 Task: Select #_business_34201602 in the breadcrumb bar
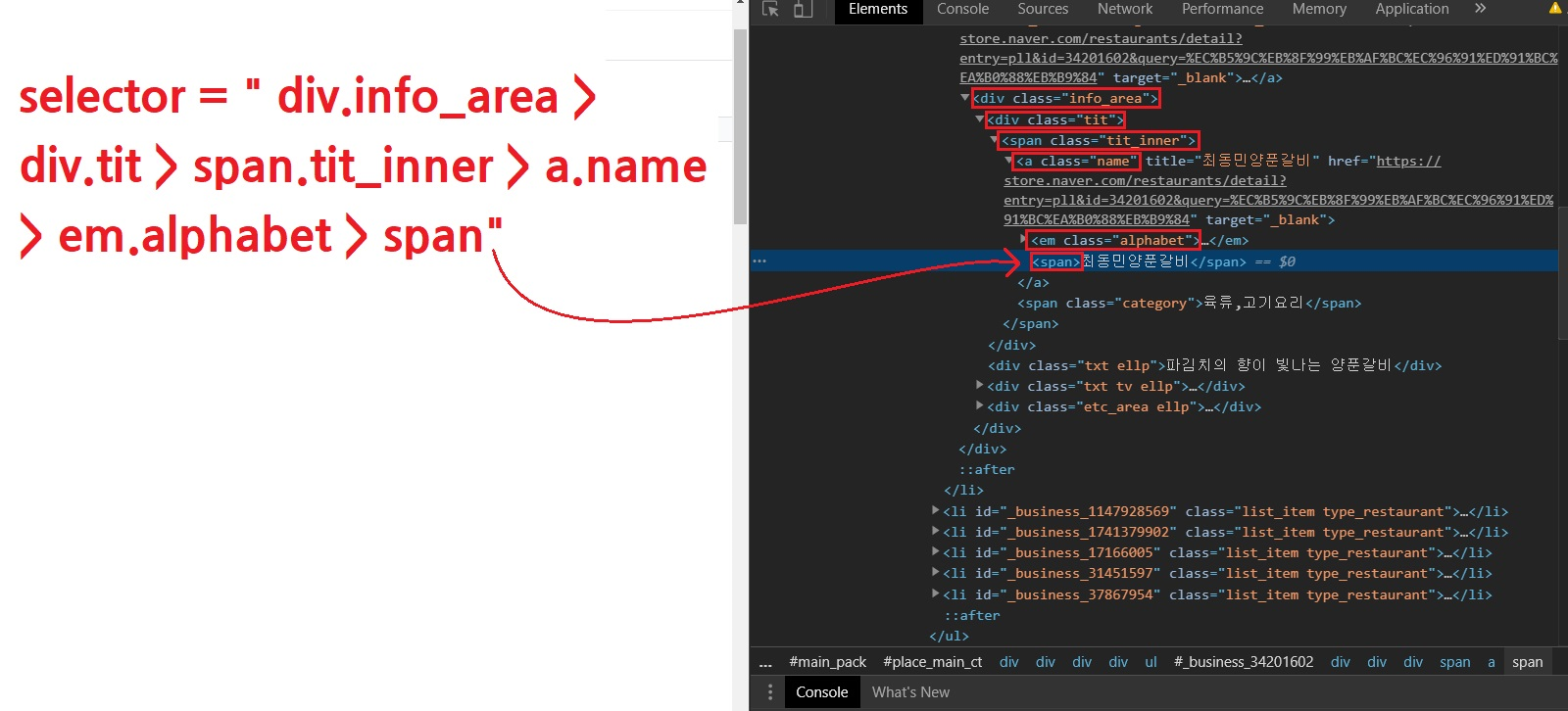tap(1243, 662)
